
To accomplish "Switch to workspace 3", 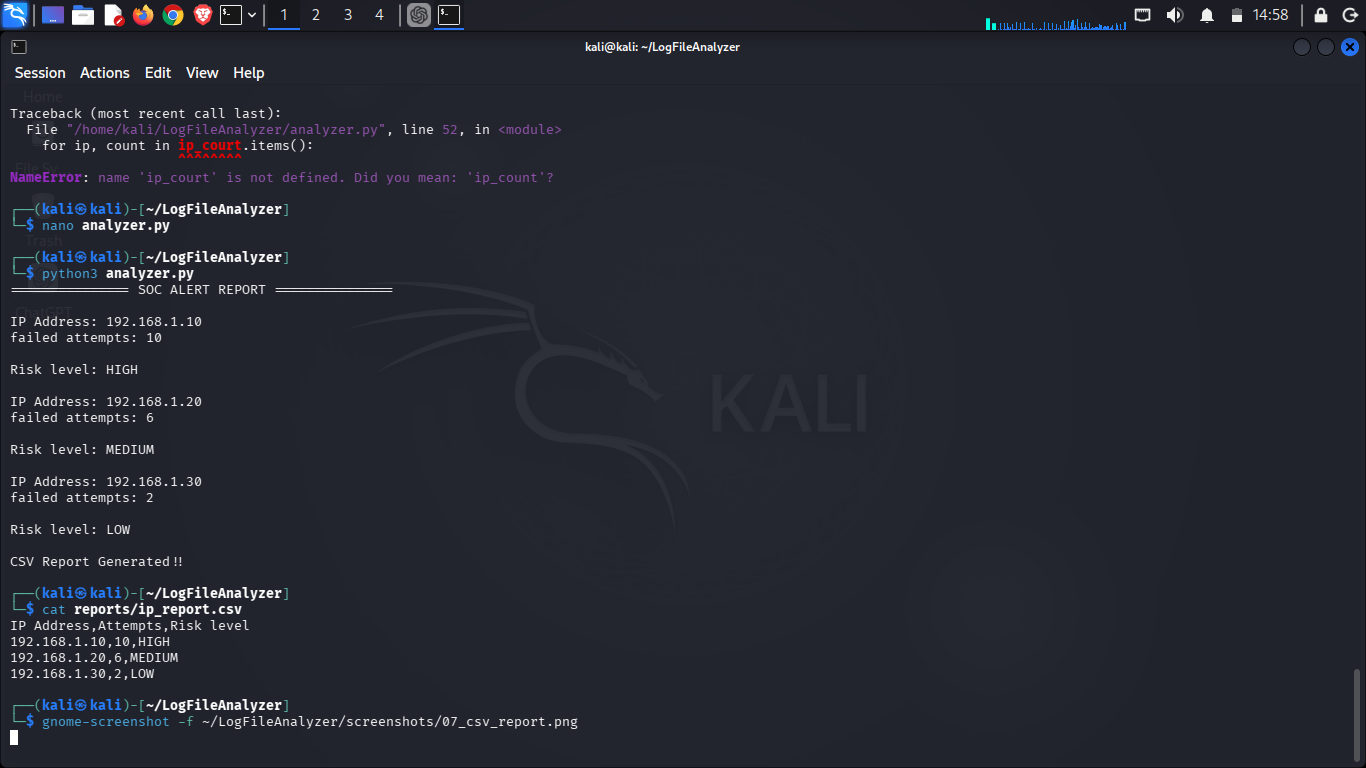I will coord(347,15).
